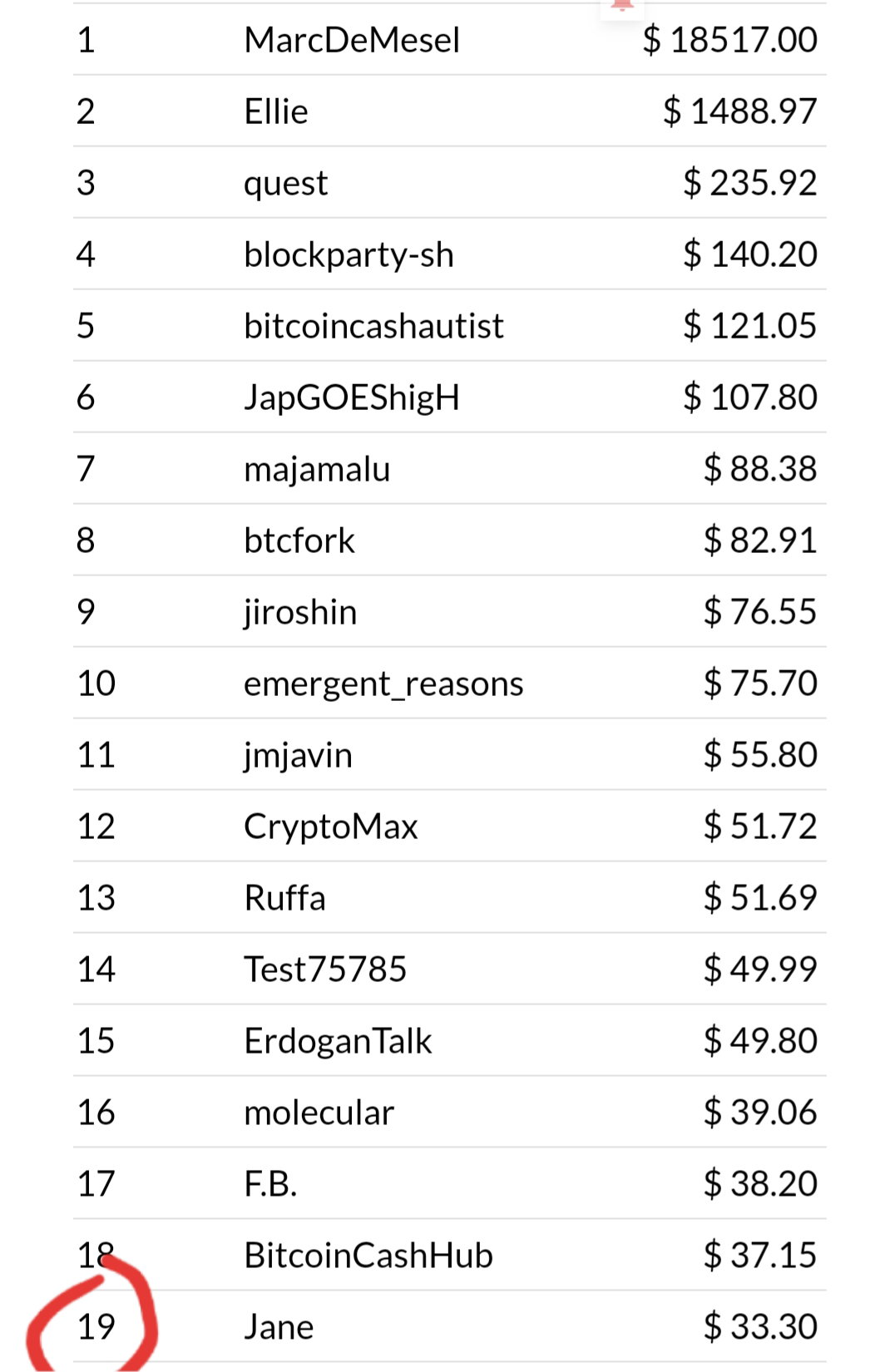Click on the majamalu username
The width and height of the screenshot is (895, 1372).
point(317,470)
